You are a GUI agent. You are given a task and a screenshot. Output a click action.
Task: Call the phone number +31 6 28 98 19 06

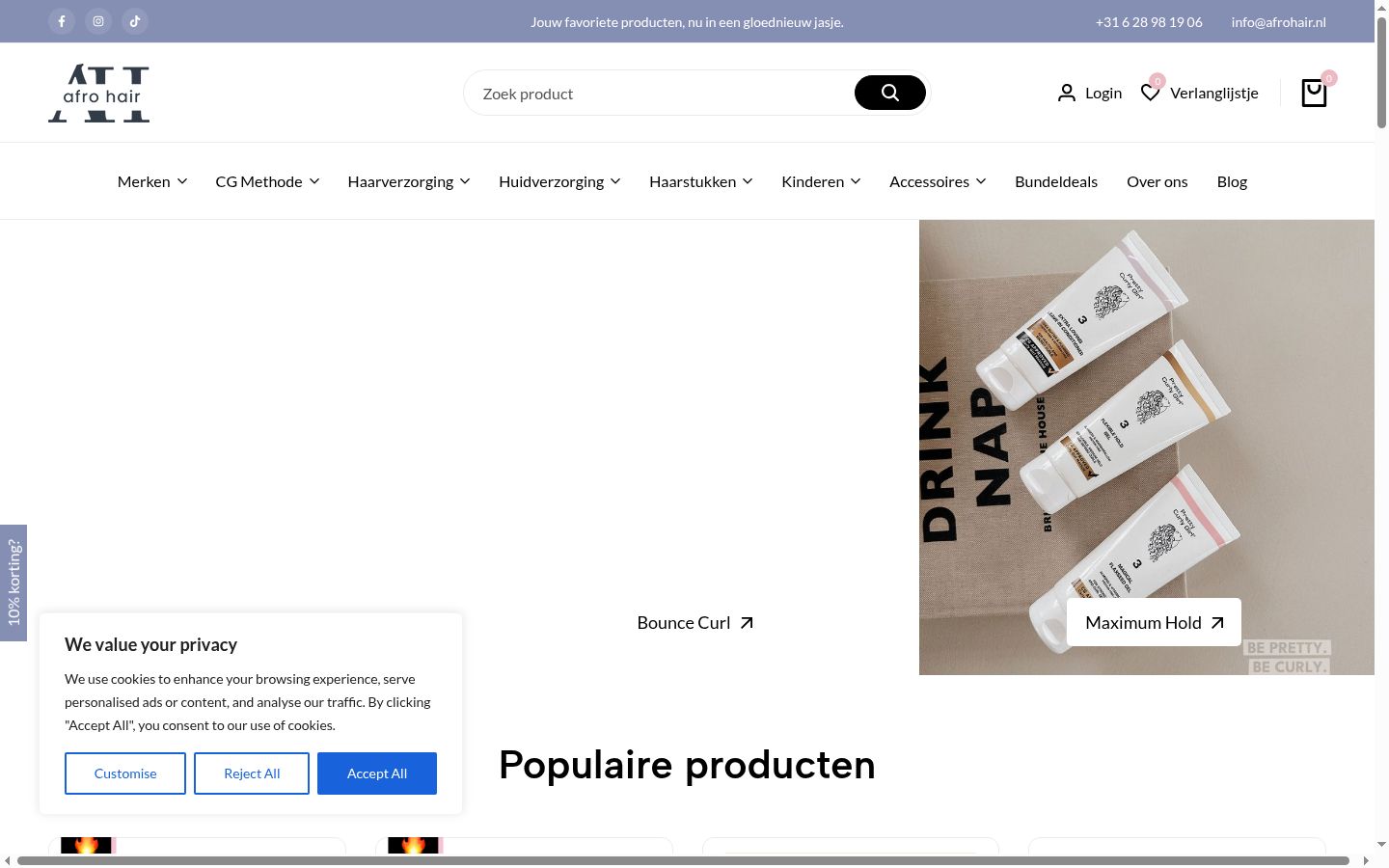click(x=1149, y=21)
